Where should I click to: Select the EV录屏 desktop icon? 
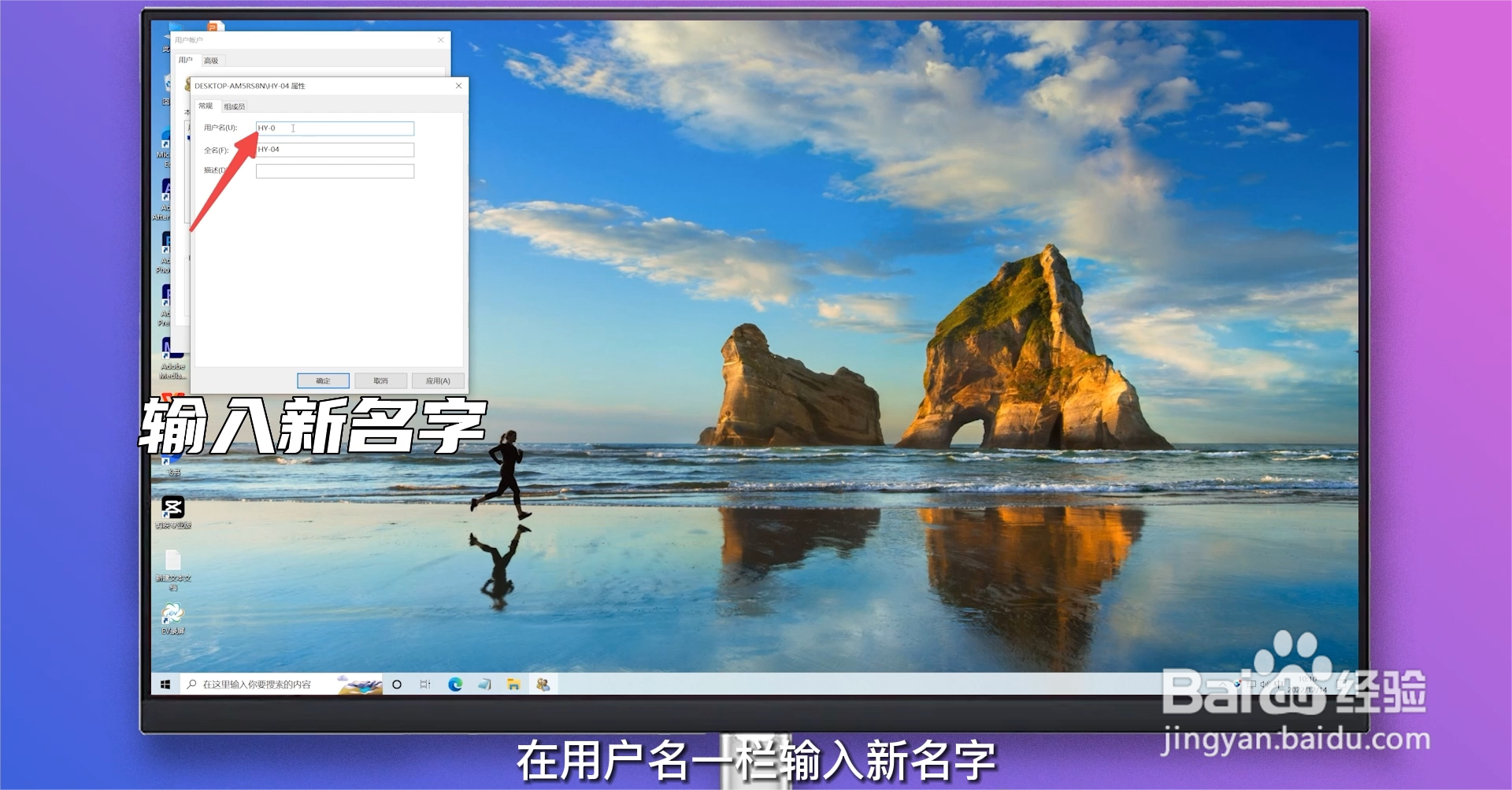tap(173, 619)
